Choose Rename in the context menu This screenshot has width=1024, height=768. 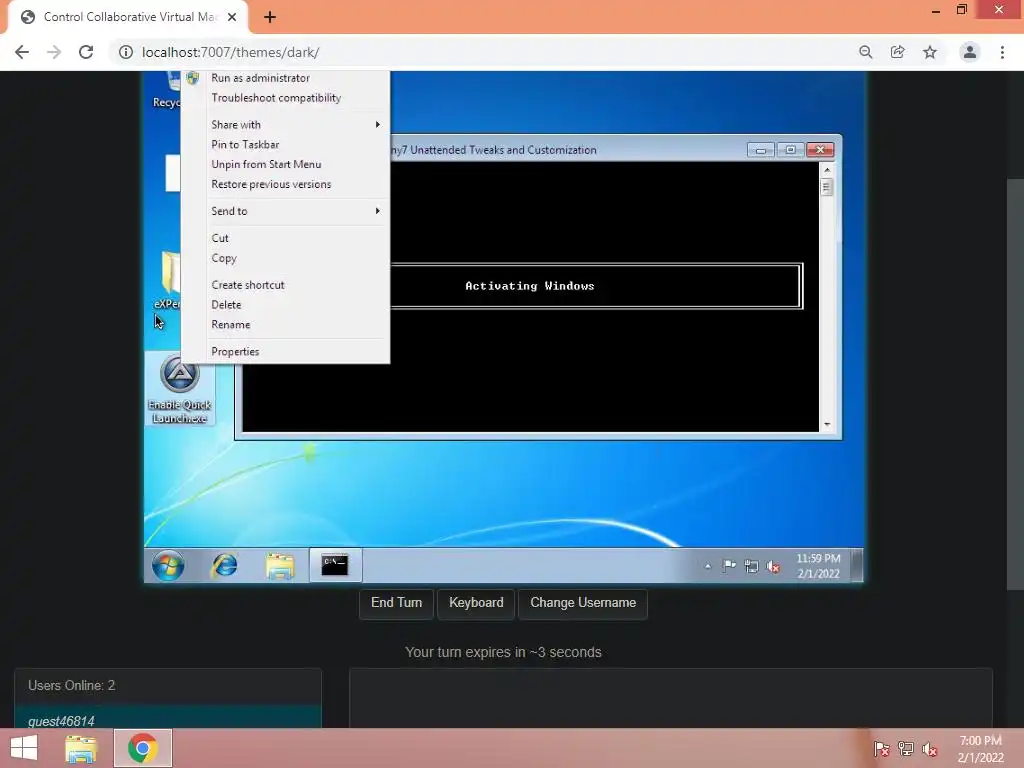[x=285, y=325]
